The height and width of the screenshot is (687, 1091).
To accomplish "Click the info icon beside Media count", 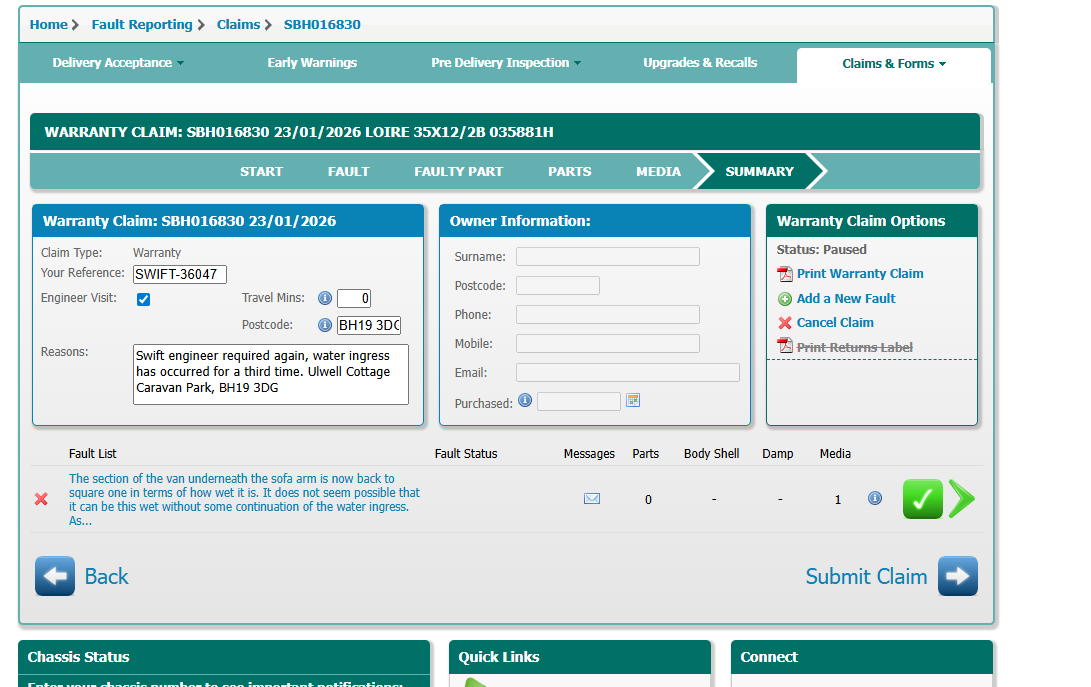I will coord(875,498).
